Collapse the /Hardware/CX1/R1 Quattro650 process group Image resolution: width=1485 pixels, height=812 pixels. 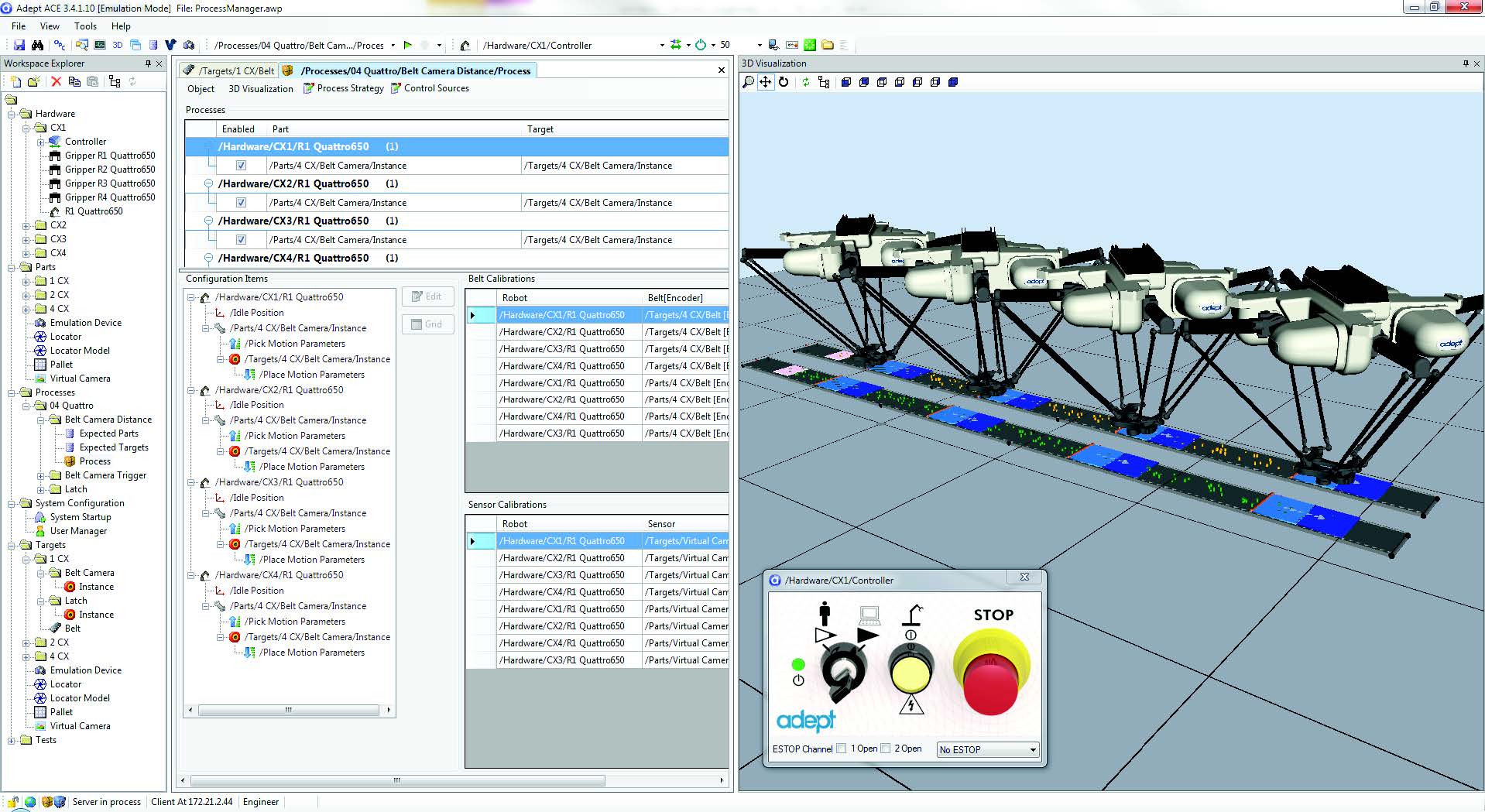pos(208,146)
